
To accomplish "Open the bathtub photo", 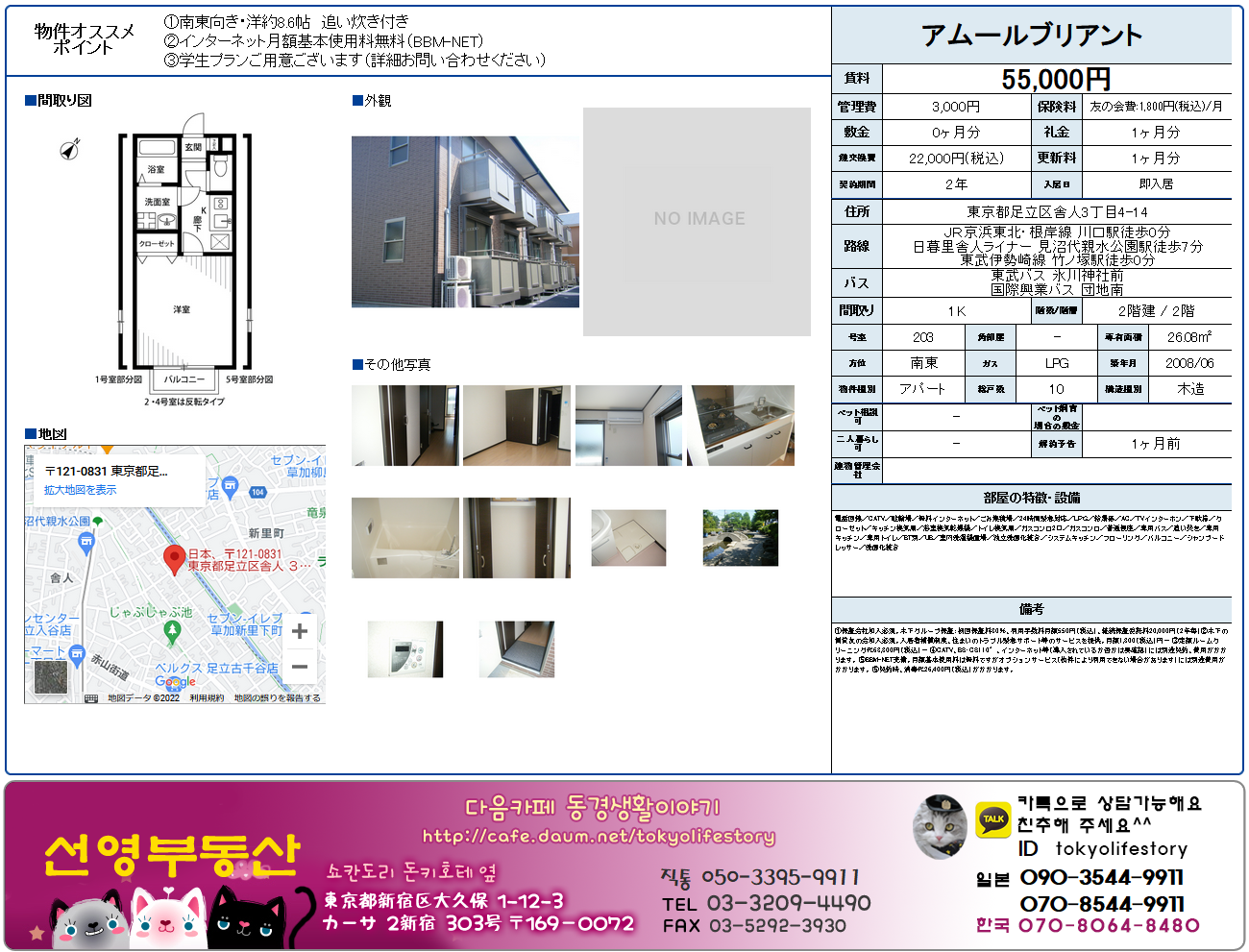I will point(405,538).
